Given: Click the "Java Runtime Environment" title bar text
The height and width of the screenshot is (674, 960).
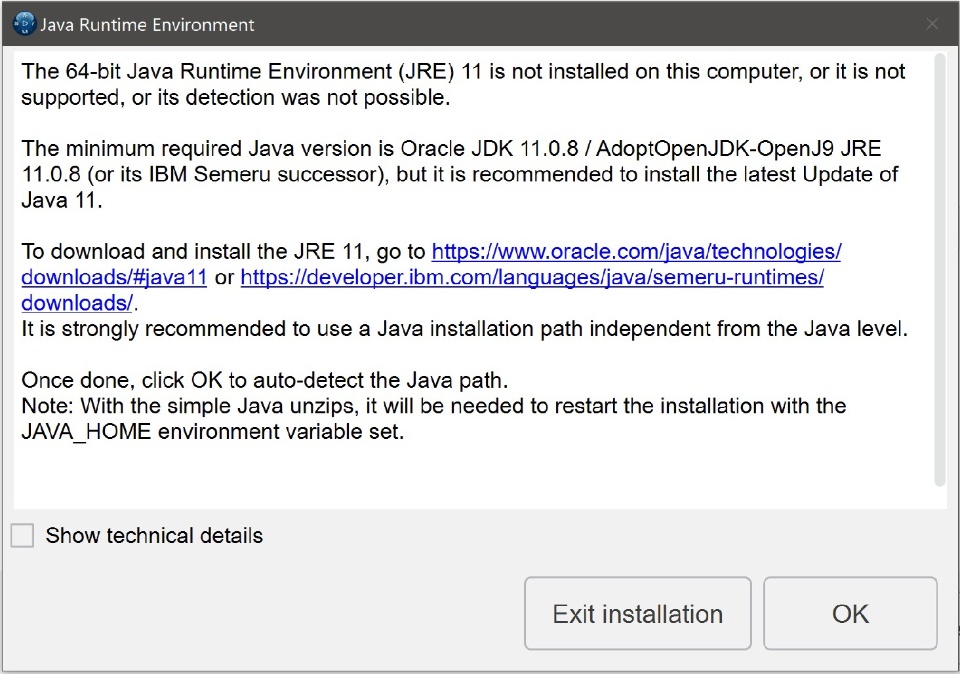Looking at the screenshot, I should tap(147, 24).
